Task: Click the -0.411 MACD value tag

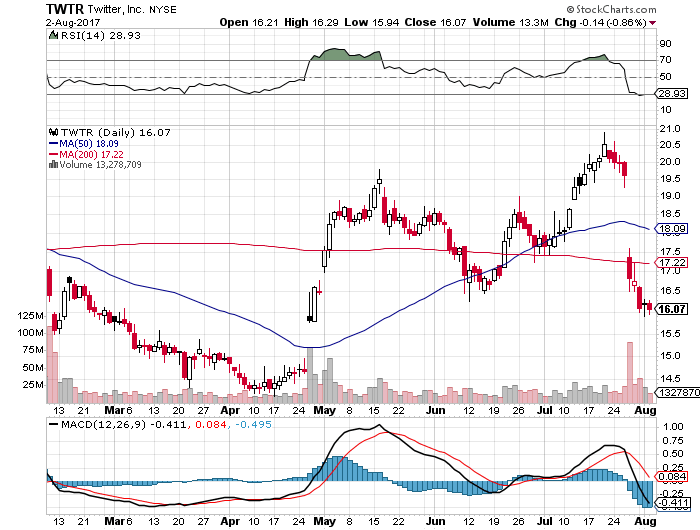Action: coord(671,501)
